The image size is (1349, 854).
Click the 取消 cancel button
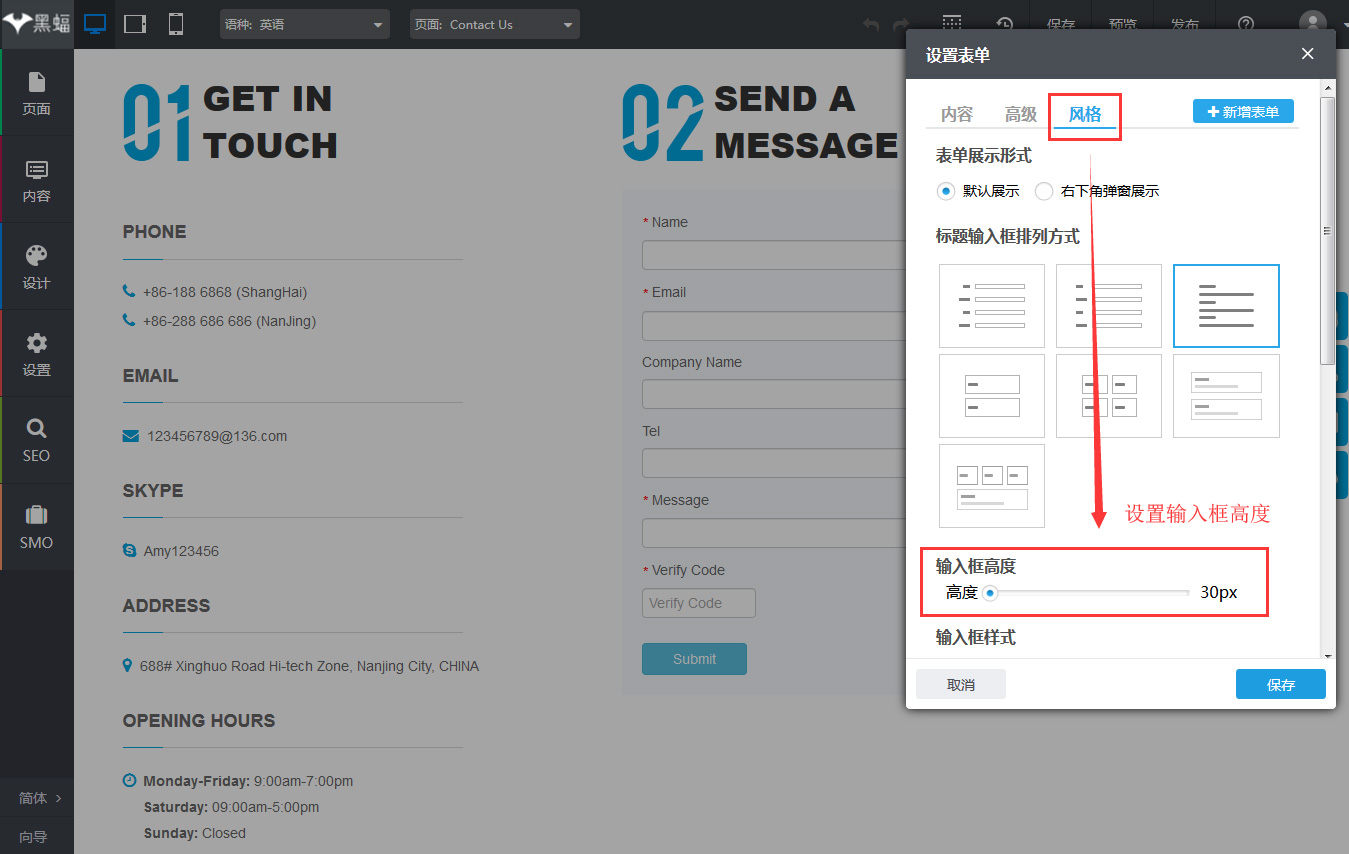pyautogui.click(x=961, y=684)
